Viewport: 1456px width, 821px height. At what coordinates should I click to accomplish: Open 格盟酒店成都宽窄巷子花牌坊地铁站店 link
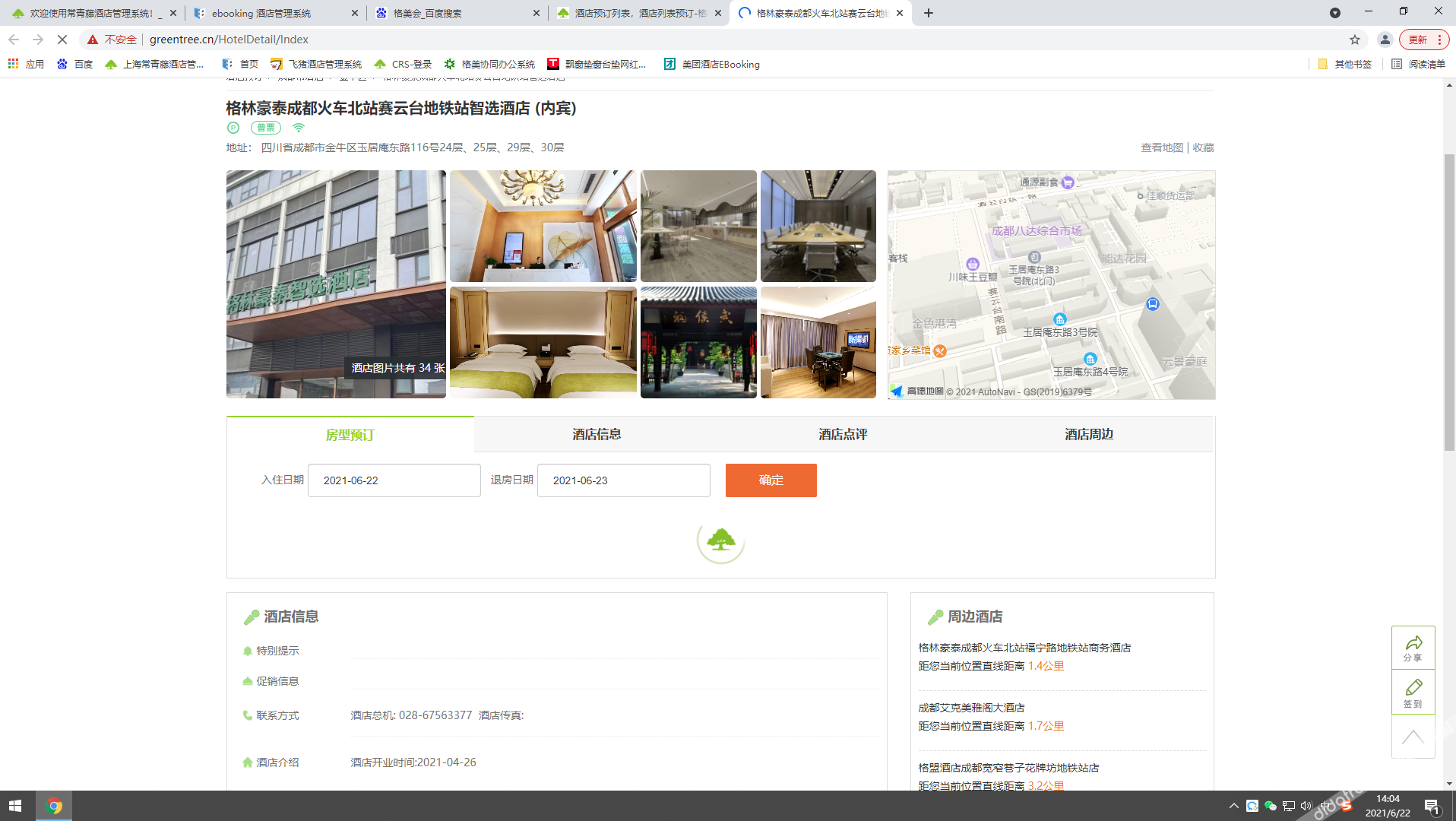pos(1008,768)
